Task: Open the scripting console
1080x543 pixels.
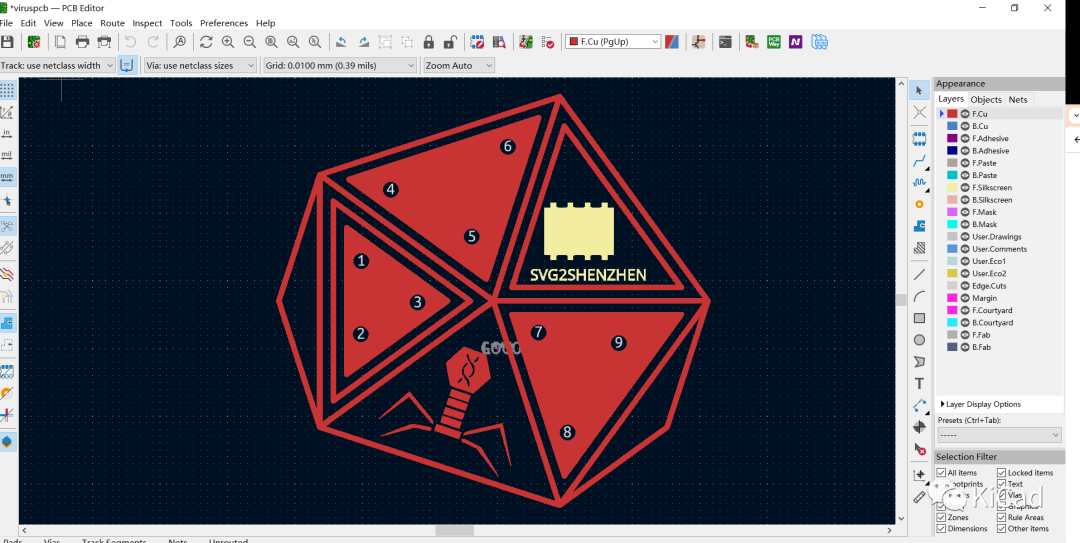Action: pyautogui.click(x=725, y=42)
